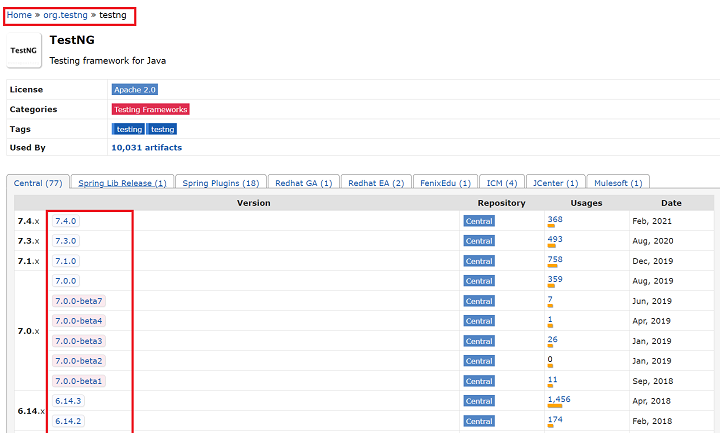Screen dimensions: 720x433
Task: Open the 174 usages link
Action: pos(555,419)
